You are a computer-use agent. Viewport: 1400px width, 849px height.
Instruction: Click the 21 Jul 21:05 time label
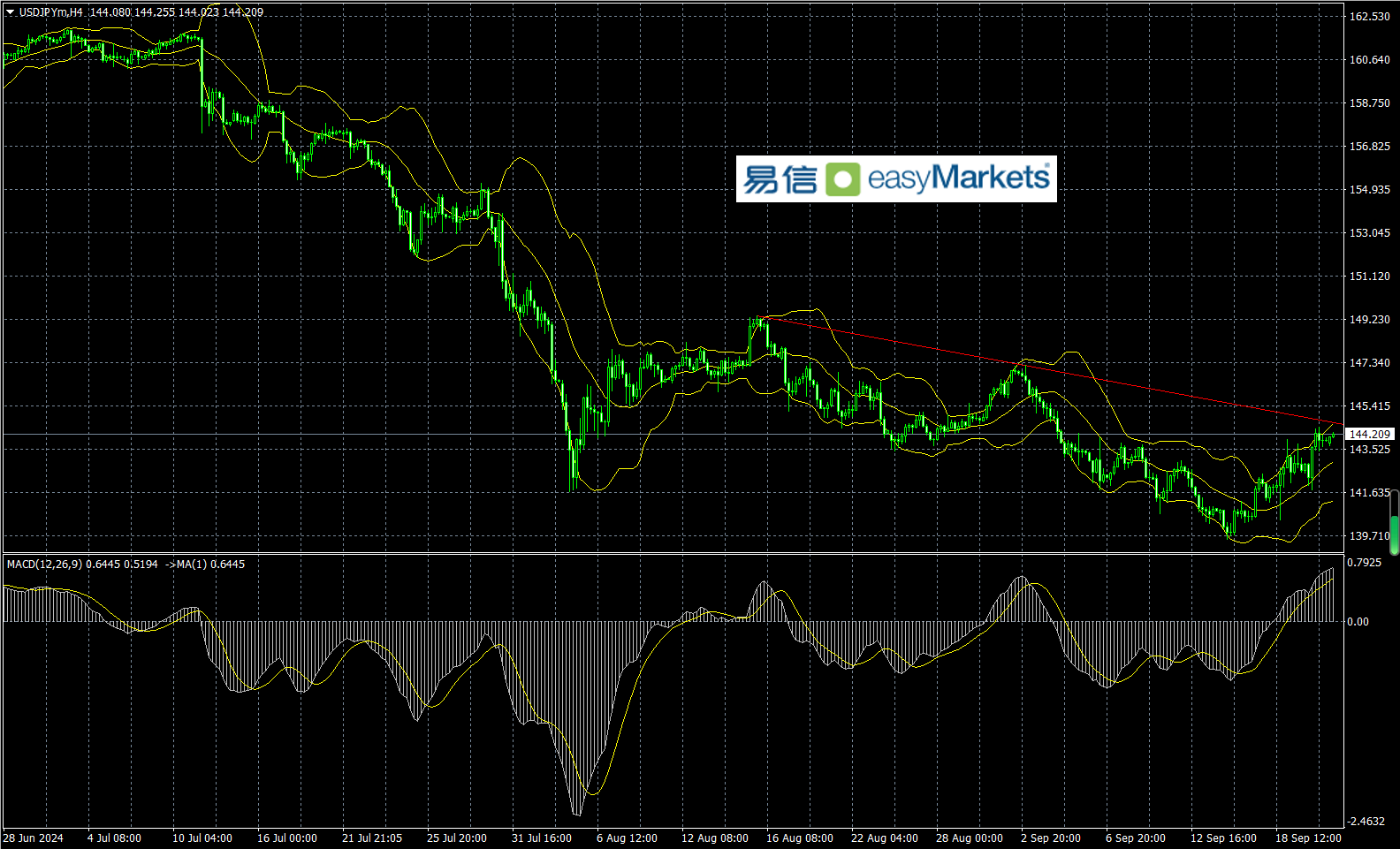pyautogui.click(x=372, y=838)
